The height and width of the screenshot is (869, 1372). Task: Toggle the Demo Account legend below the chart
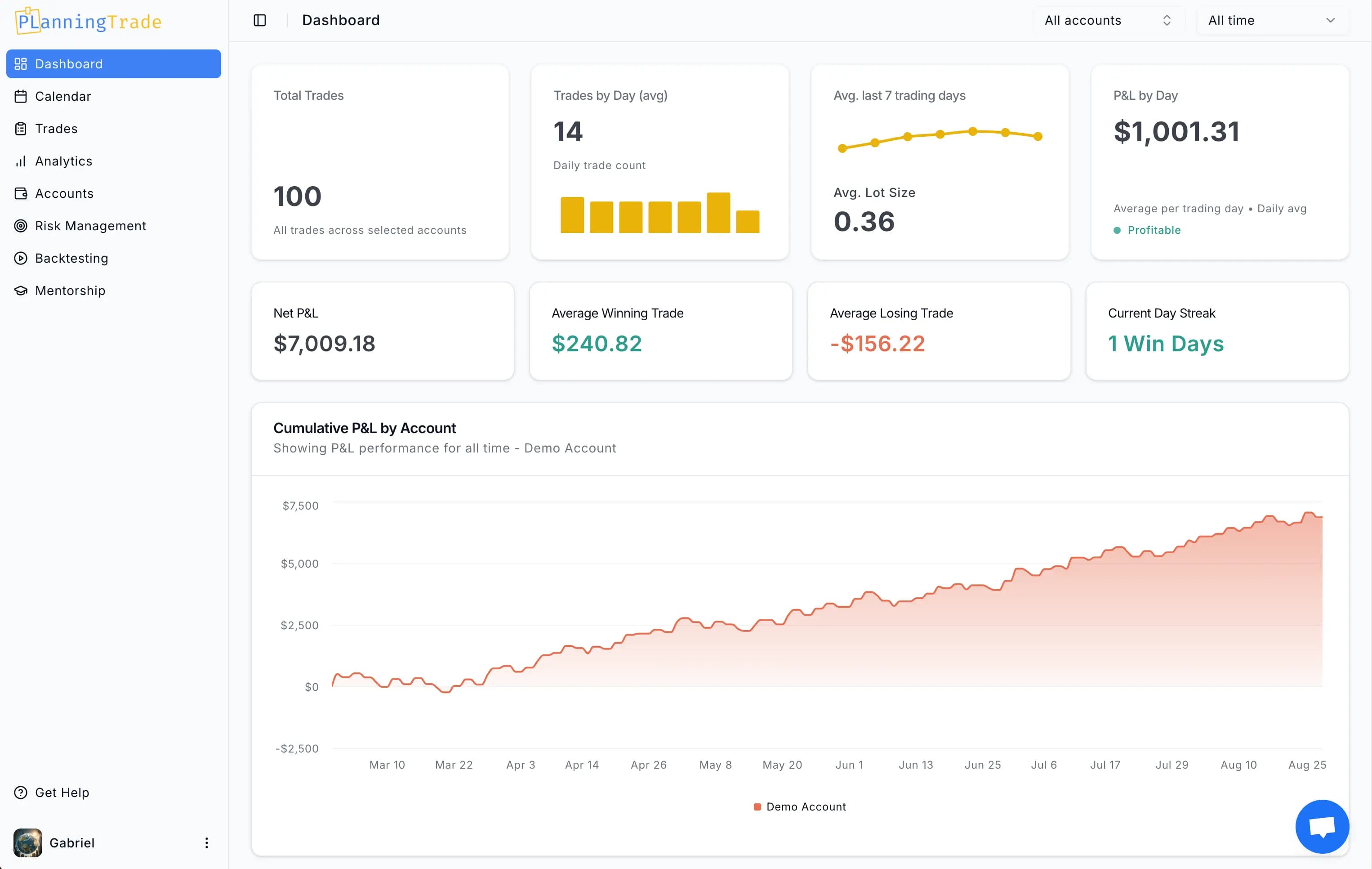tap(799, 806)
